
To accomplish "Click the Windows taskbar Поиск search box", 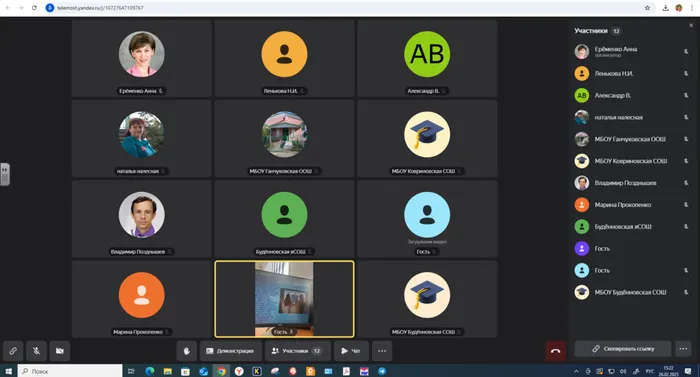I will pos(70,371).
